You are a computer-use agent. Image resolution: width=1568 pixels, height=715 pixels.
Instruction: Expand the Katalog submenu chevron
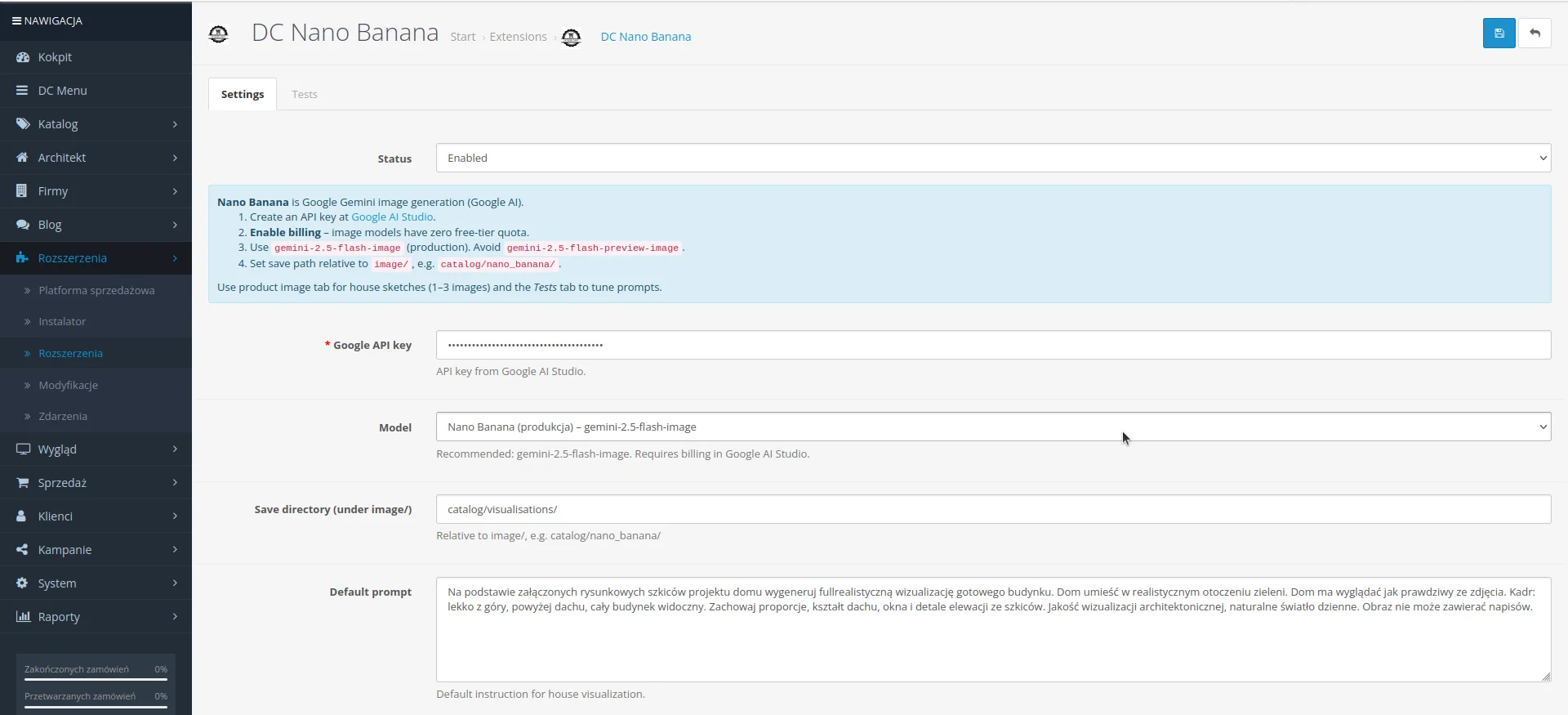[x=175, y=124]
